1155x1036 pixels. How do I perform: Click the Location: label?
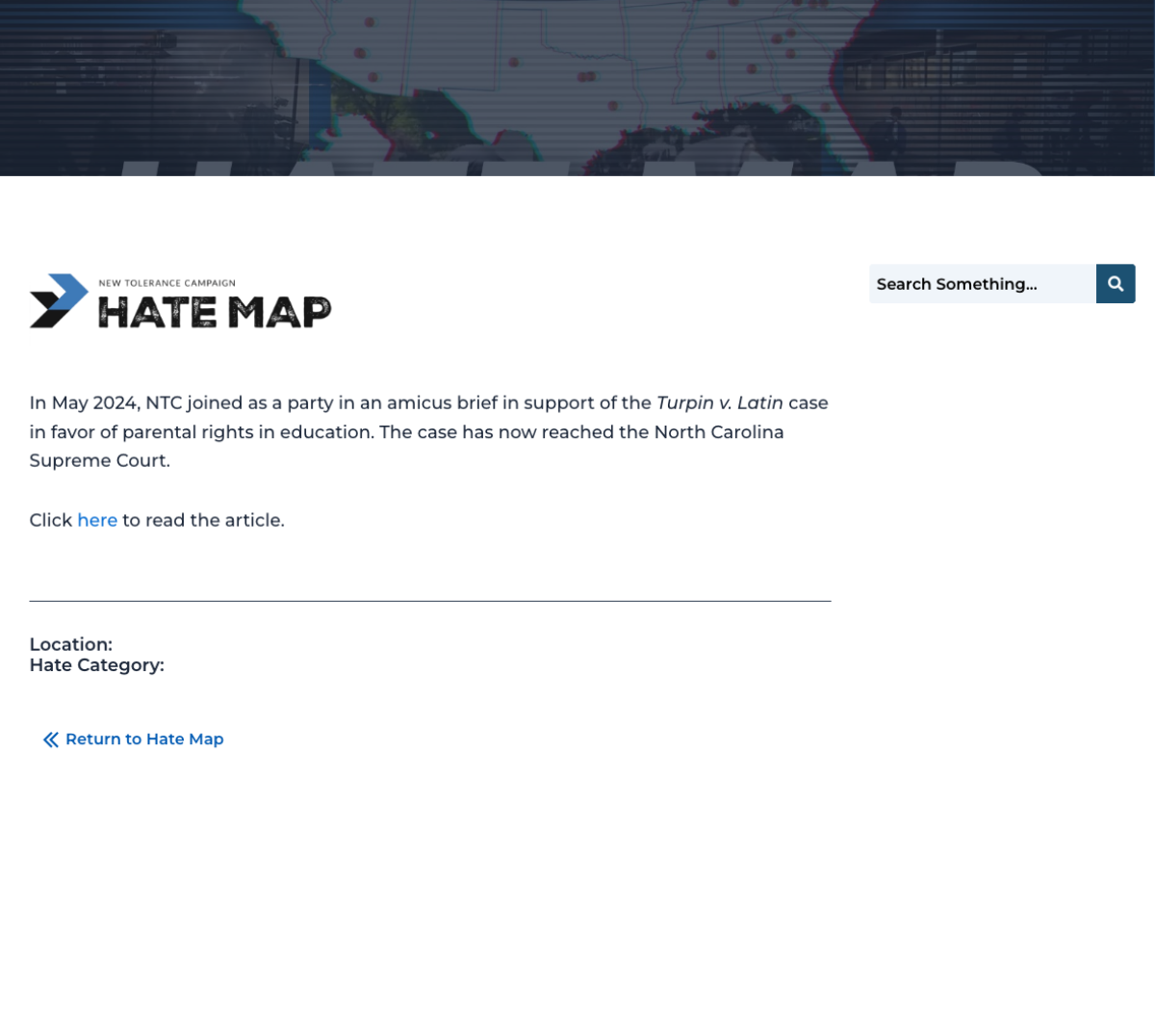click(71, 644)
